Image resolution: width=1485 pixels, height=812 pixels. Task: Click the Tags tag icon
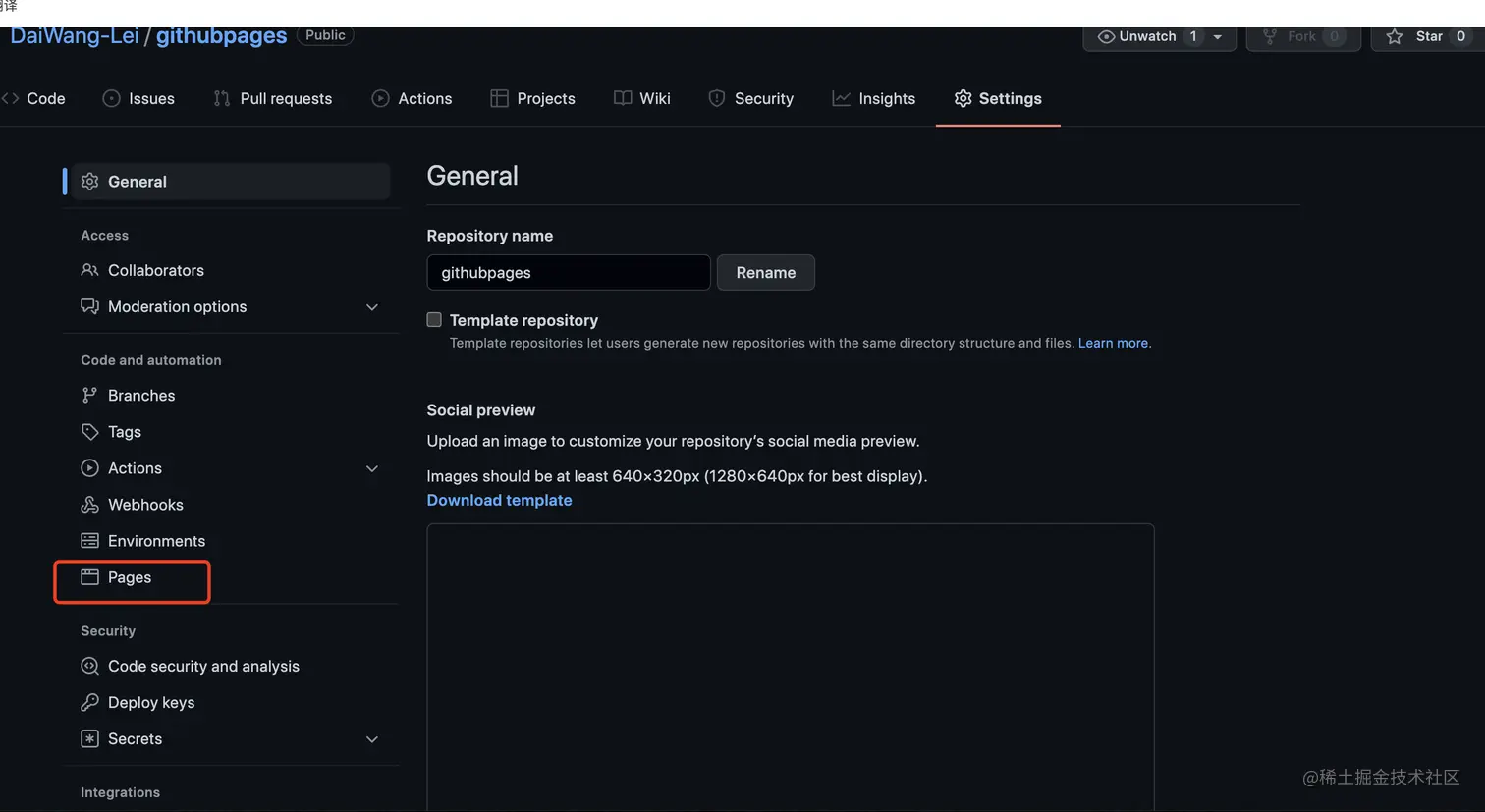[89, 432]
